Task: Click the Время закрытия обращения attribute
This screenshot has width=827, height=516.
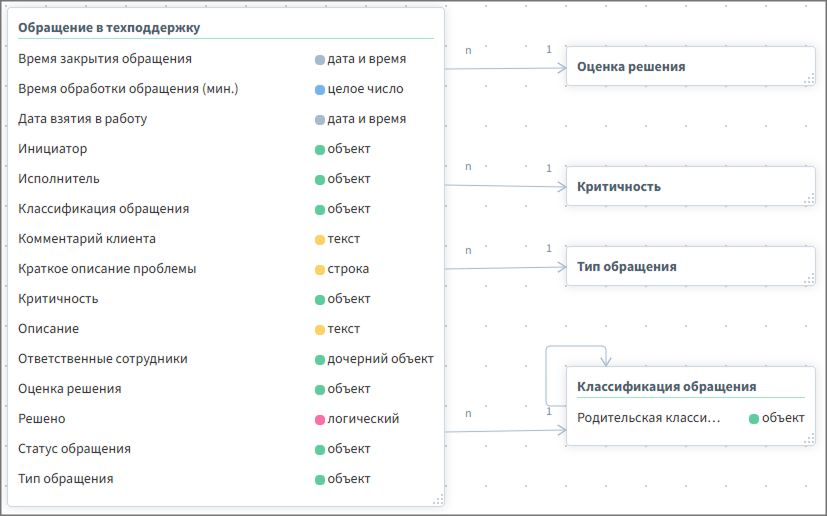Action: point(105,59)
